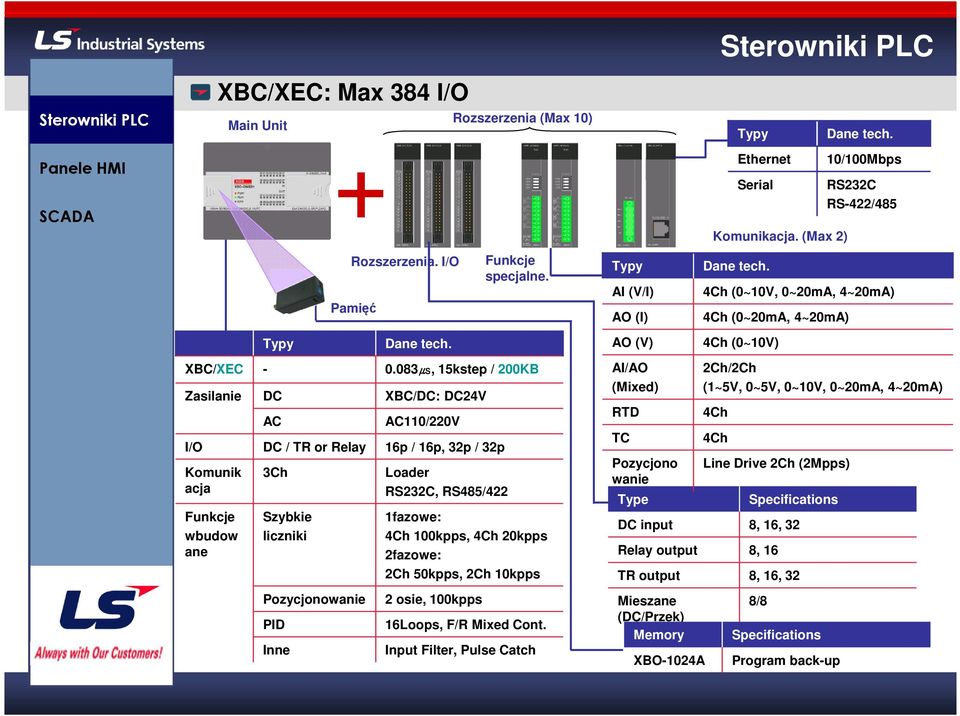
Task: Select the TR output row
Action: click(762, 576)
